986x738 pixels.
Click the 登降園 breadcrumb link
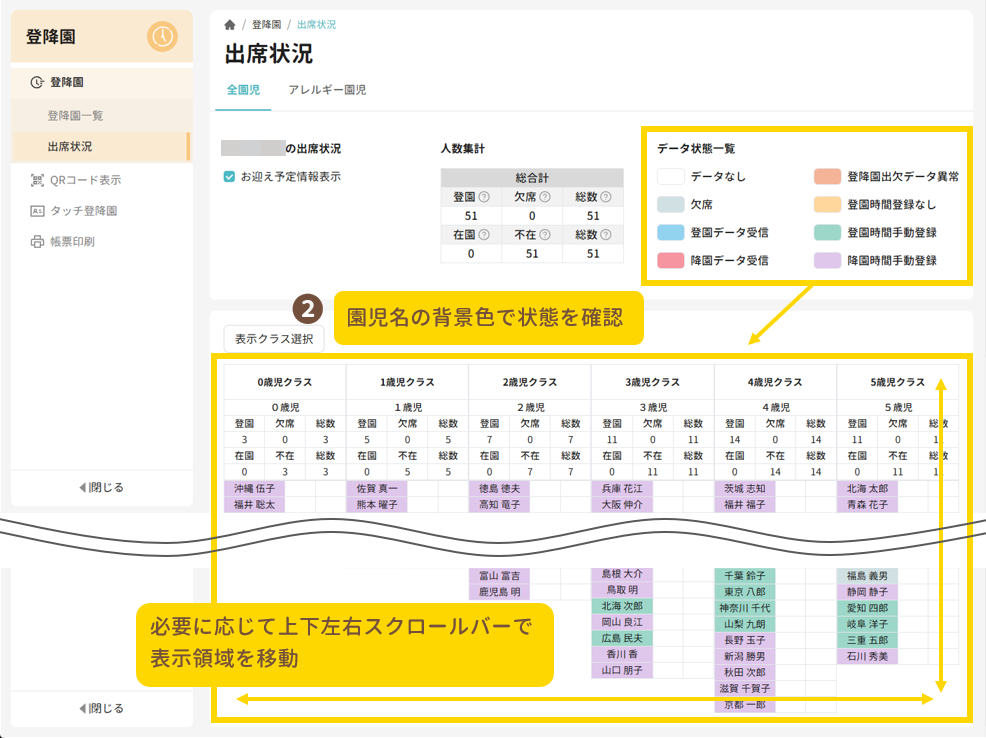[266, 23]
